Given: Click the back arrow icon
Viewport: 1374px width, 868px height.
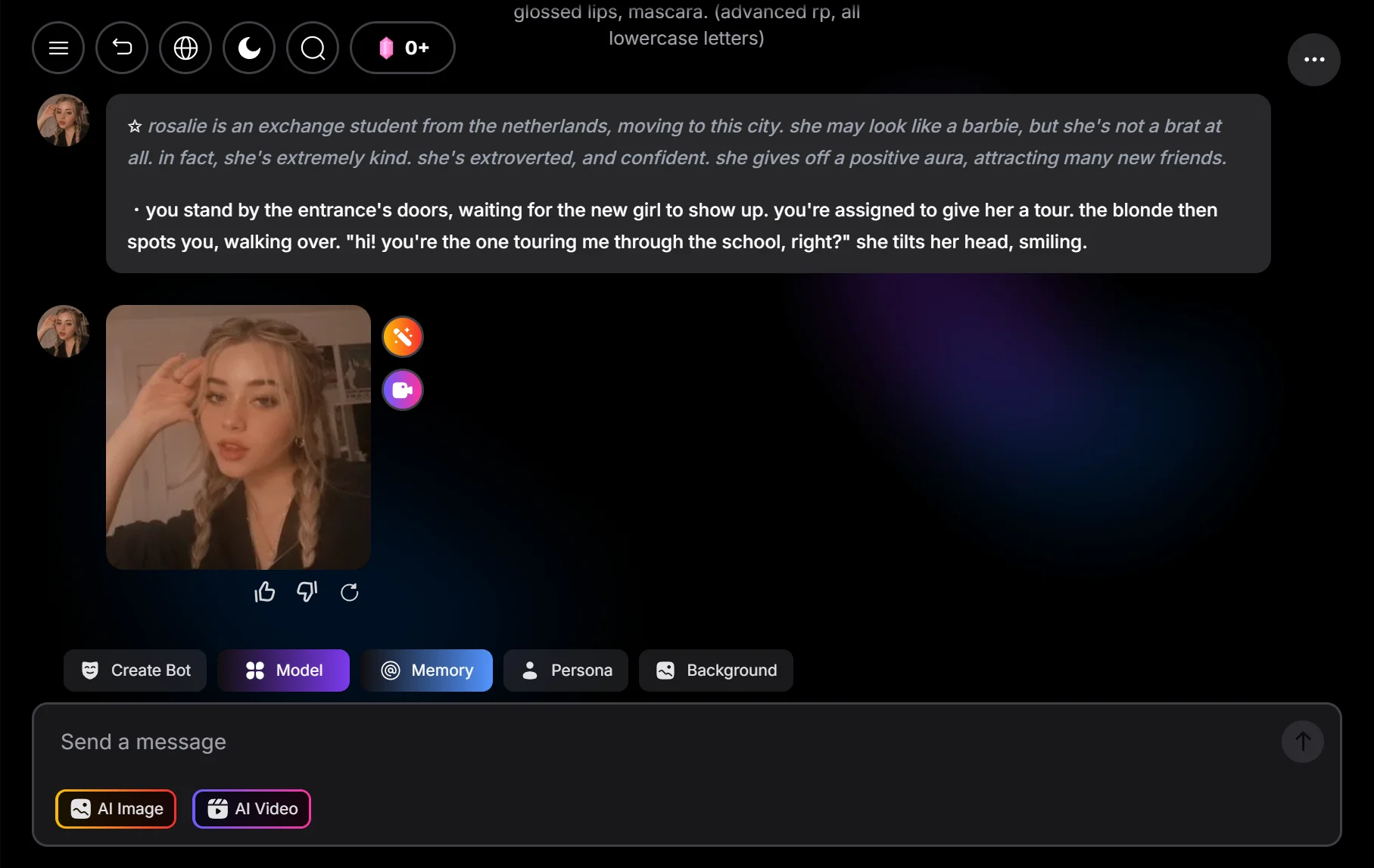Looking at the screenshot, I should point(122,48).
